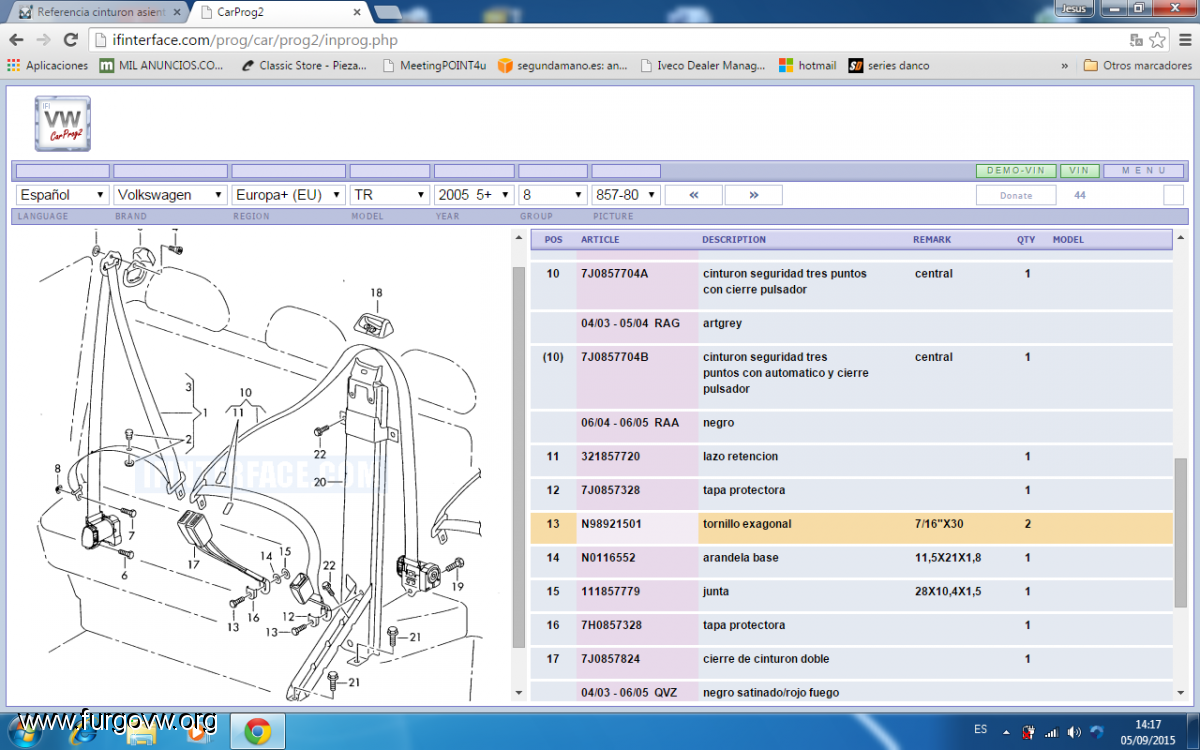Open the Aplicaciones bookmarks shortcut
This screenshot has width=1200, height=750.
pos(48,65)
